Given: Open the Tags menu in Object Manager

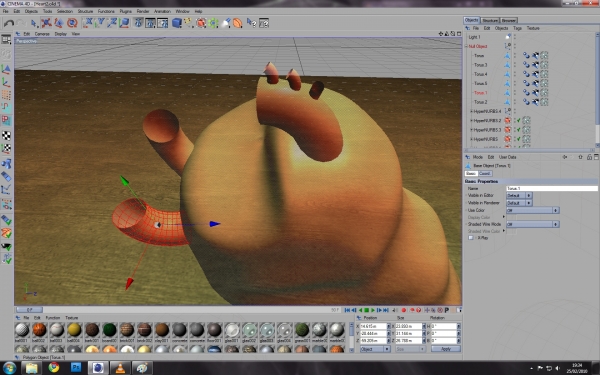Looking at the screenshot, I should point(517,28).
